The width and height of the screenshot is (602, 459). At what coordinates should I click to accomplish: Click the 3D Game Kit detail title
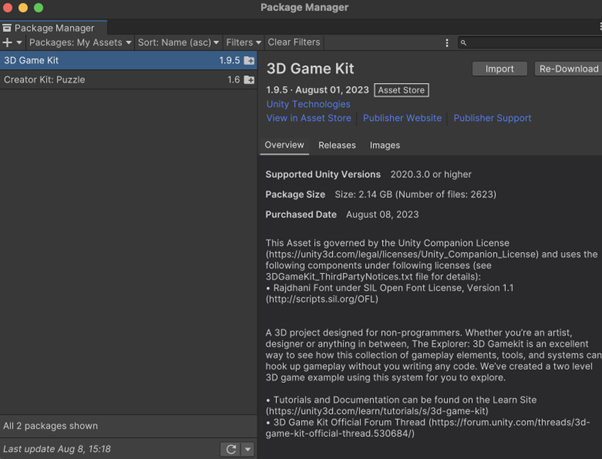(310, 69)
